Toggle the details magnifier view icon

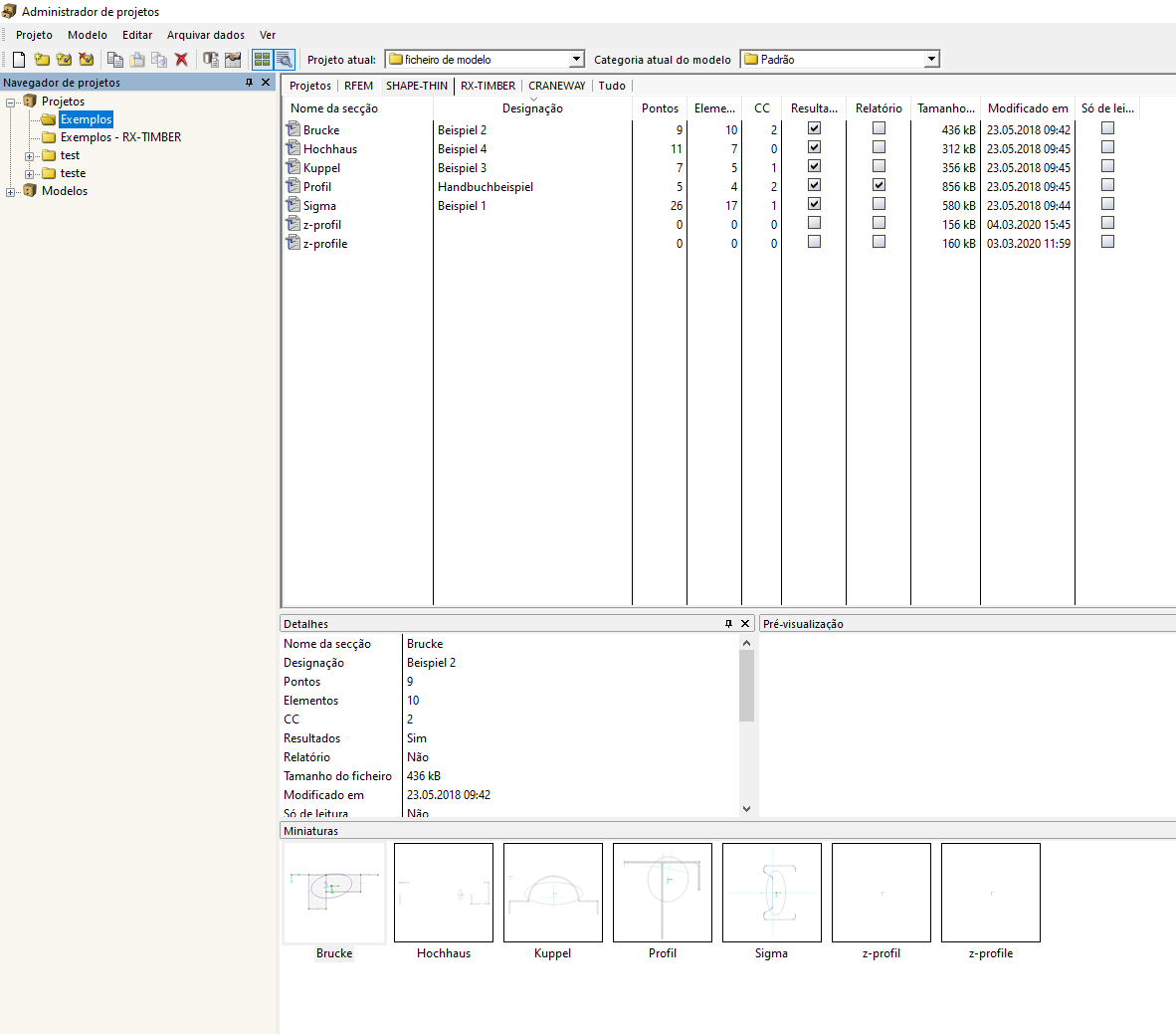[284, 60]
